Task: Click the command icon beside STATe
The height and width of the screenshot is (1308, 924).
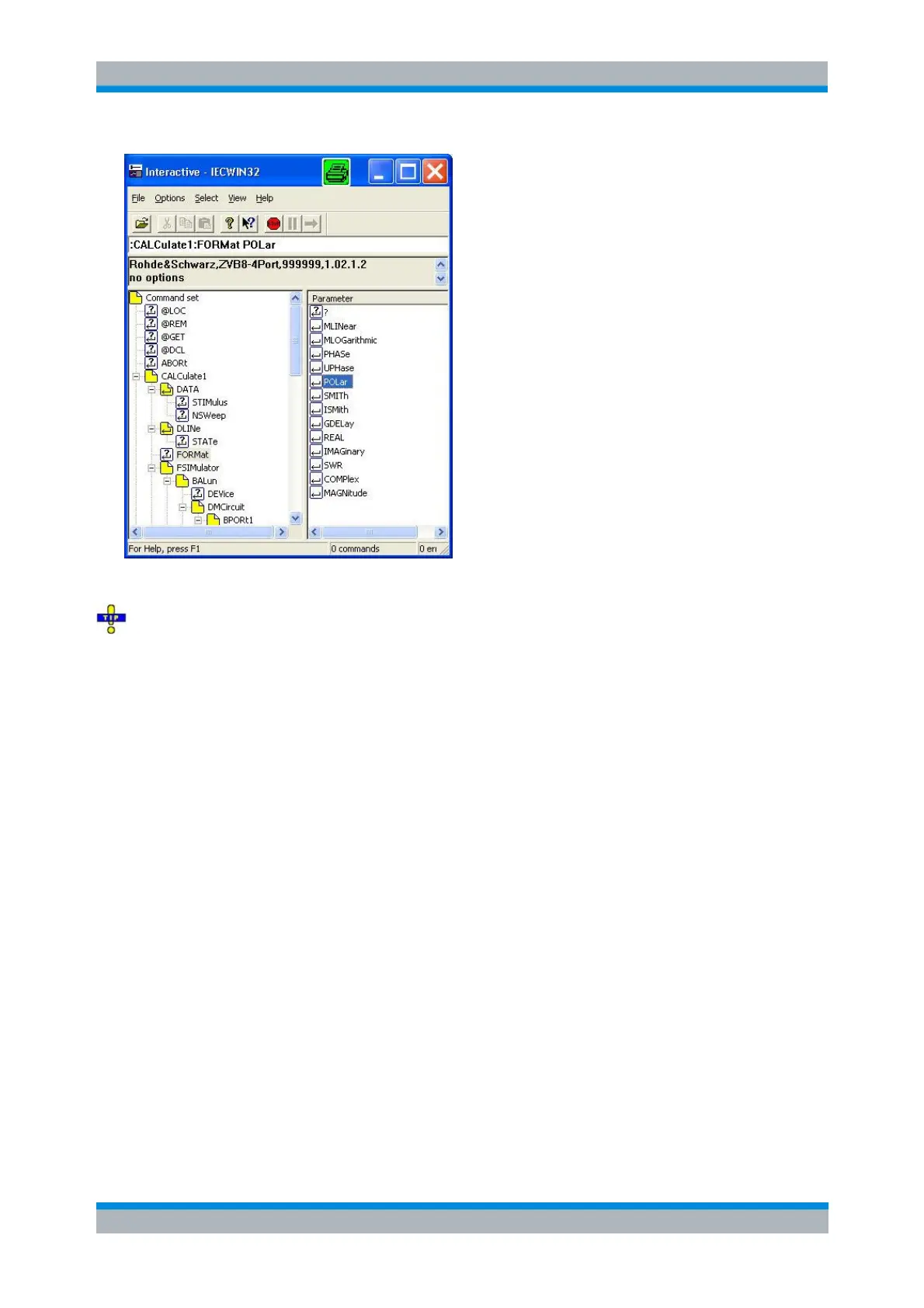Action: 182,441
